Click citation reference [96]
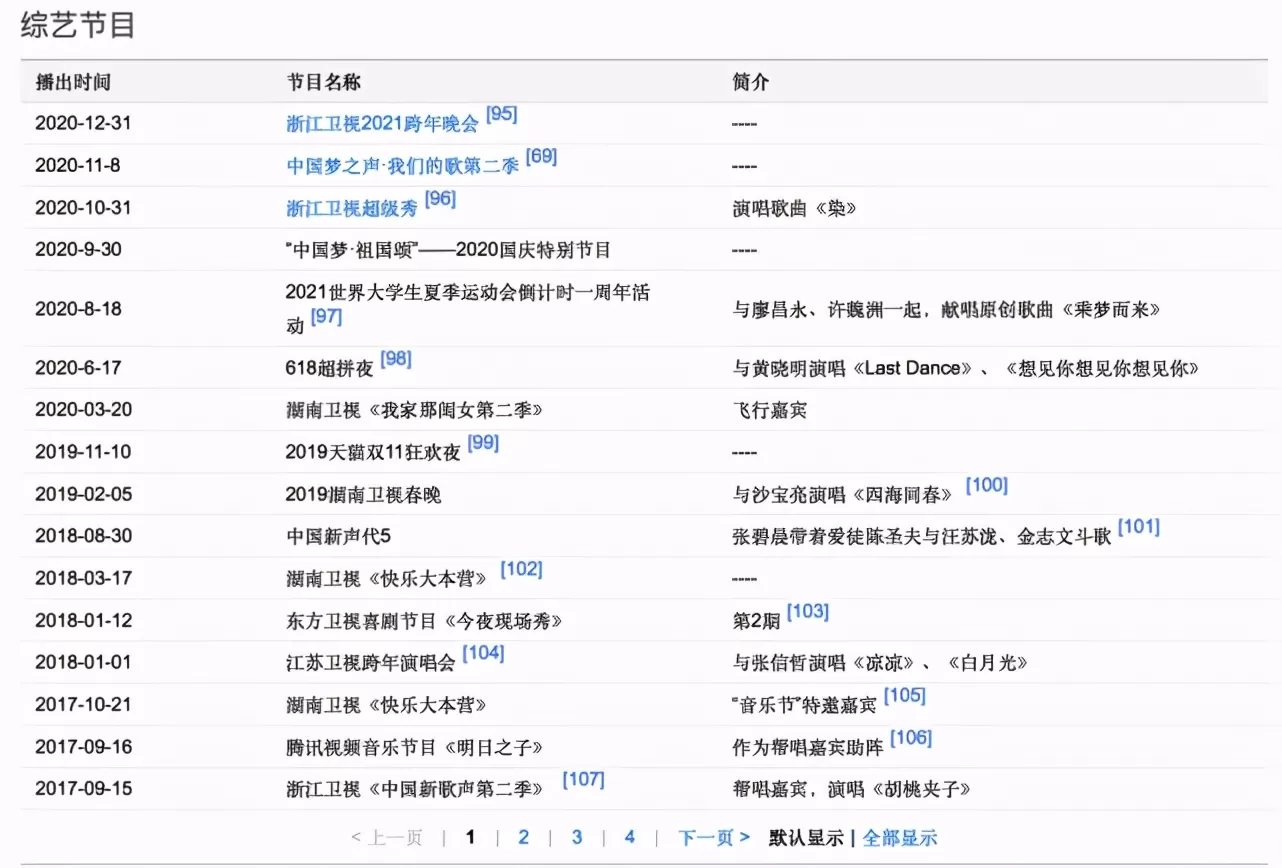Screen dimensions: 1282x868 point(441,199)
